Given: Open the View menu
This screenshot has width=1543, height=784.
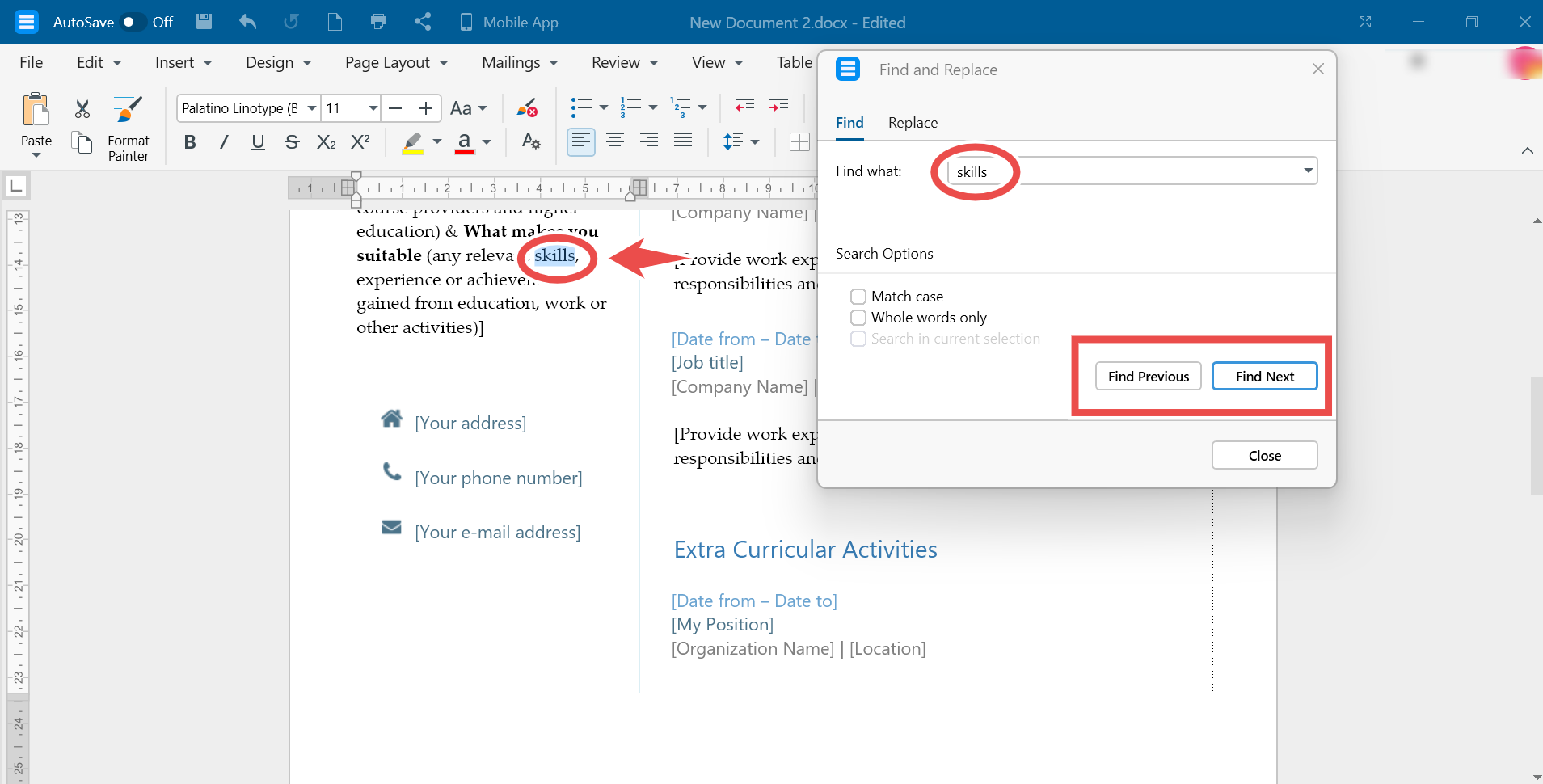Looking at the screenshot, I should click(x=717, y=62).
